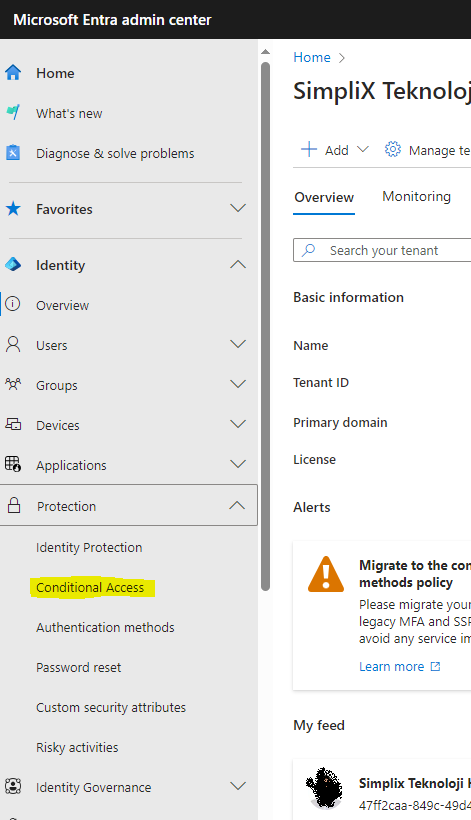Click the Applications grid icon
The height and width of the screenshot is (820, 471).
[x=13, y=464]
